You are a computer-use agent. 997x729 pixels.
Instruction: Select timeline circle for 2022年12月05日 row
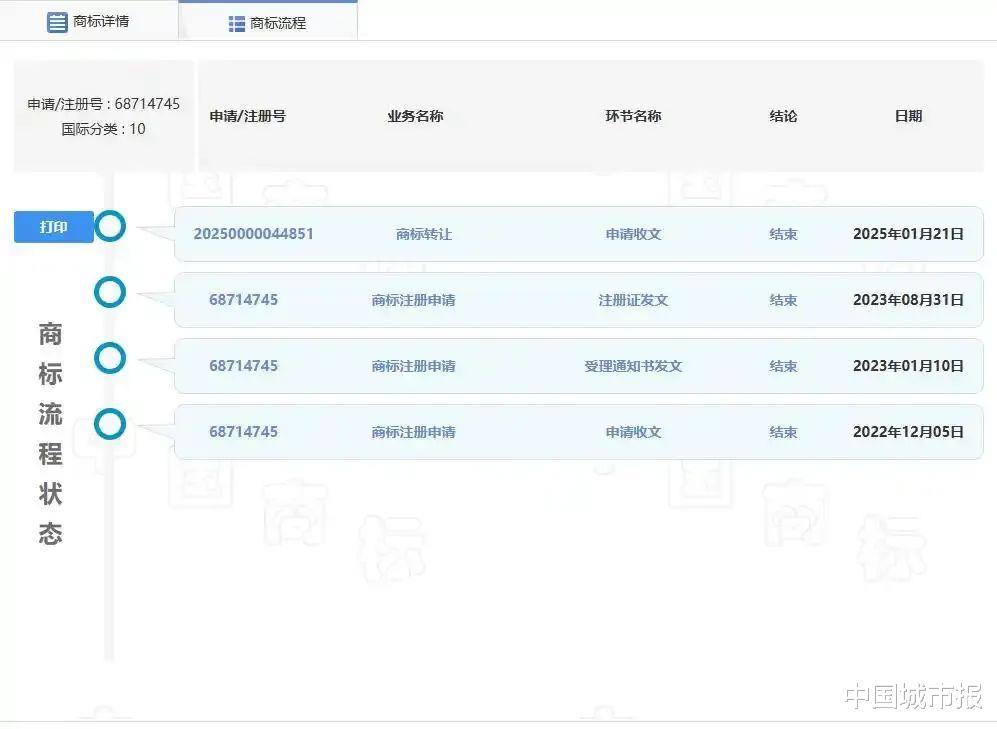[x=110, y=424]
